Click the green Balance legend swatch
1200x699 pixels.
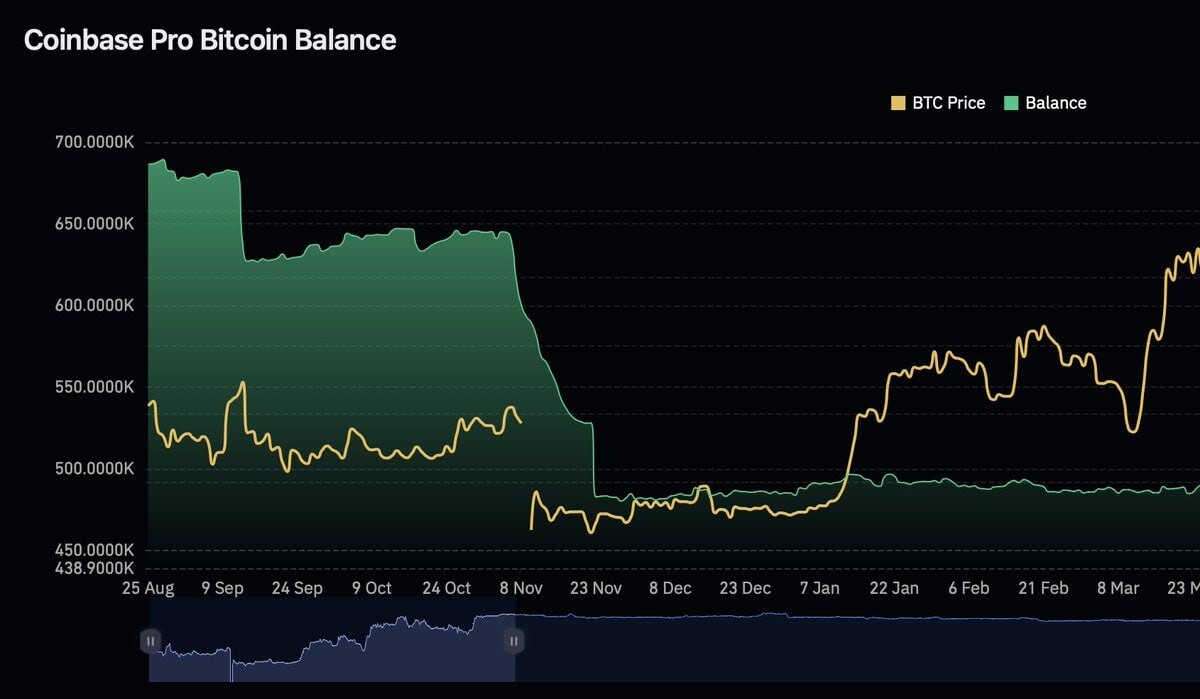[1011, 103]
